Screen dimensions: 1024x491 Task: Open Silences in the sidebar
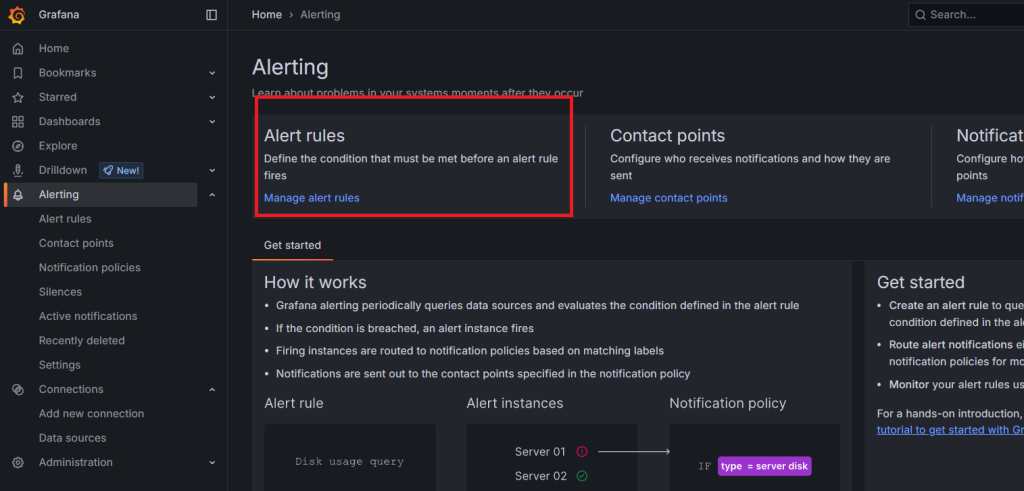60,292
